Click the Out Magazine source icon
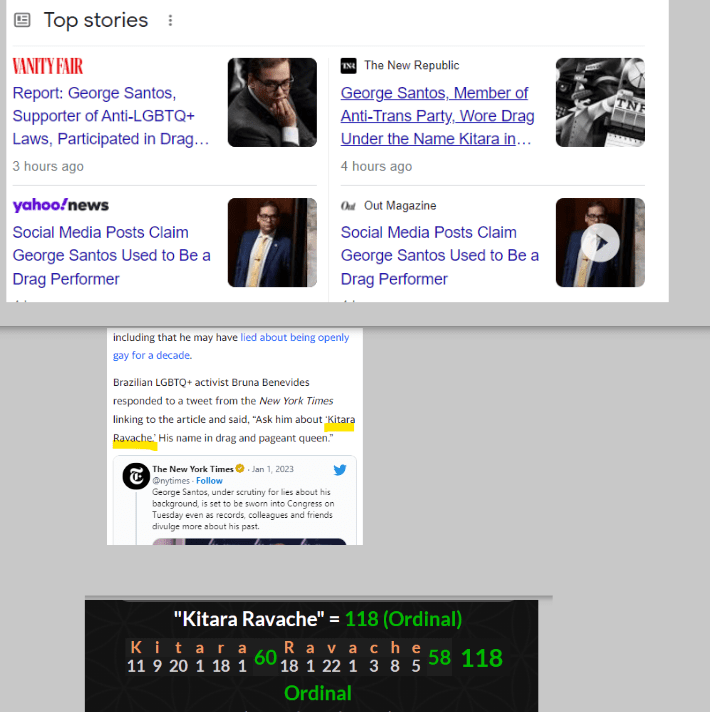 [x=349, y=206]
